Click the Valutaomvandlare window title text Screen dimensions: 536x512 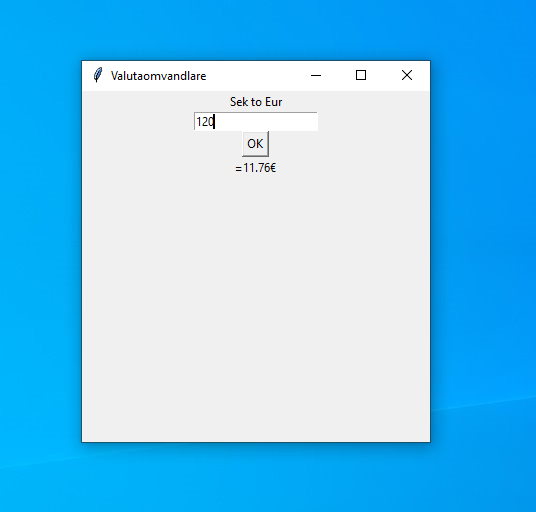(159, 76)
